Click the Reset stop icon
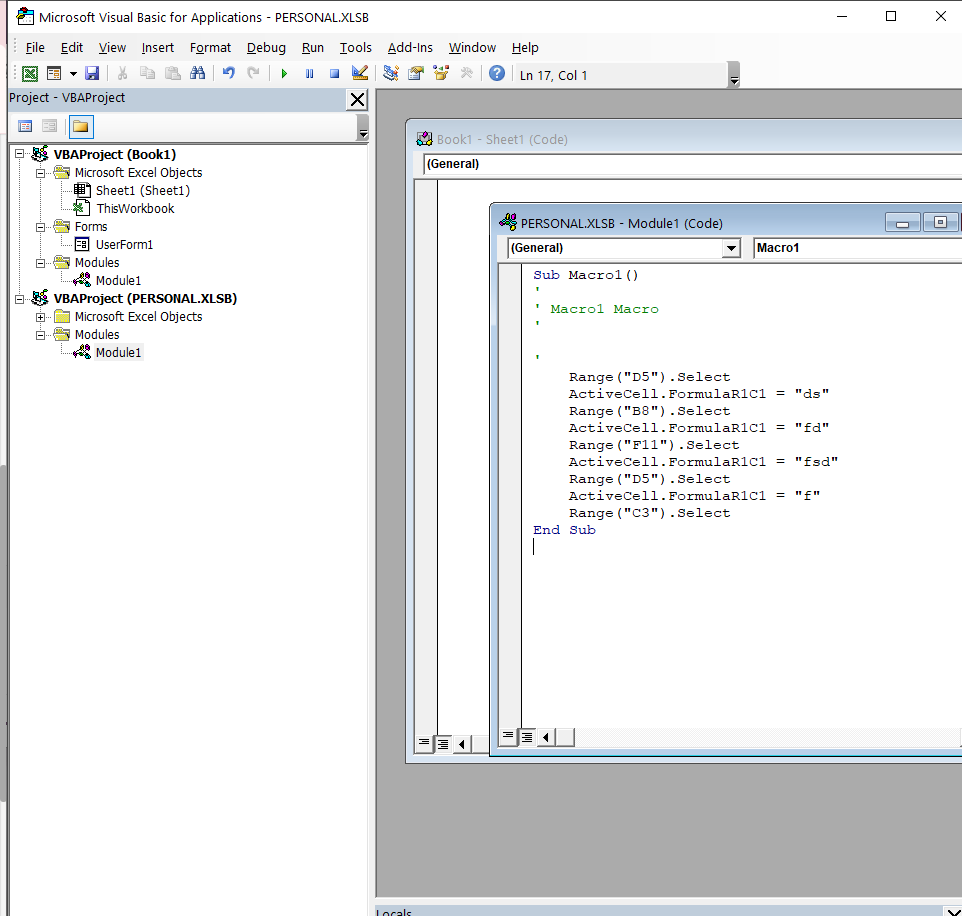This screenshot has height=916, width=962. [334, 74]
